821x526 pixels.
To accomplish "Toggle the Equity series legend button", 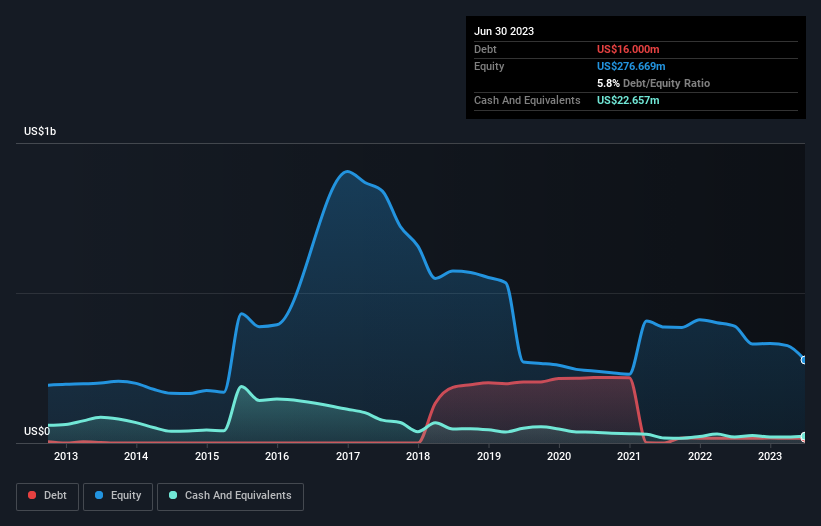I will coord(118,496).
